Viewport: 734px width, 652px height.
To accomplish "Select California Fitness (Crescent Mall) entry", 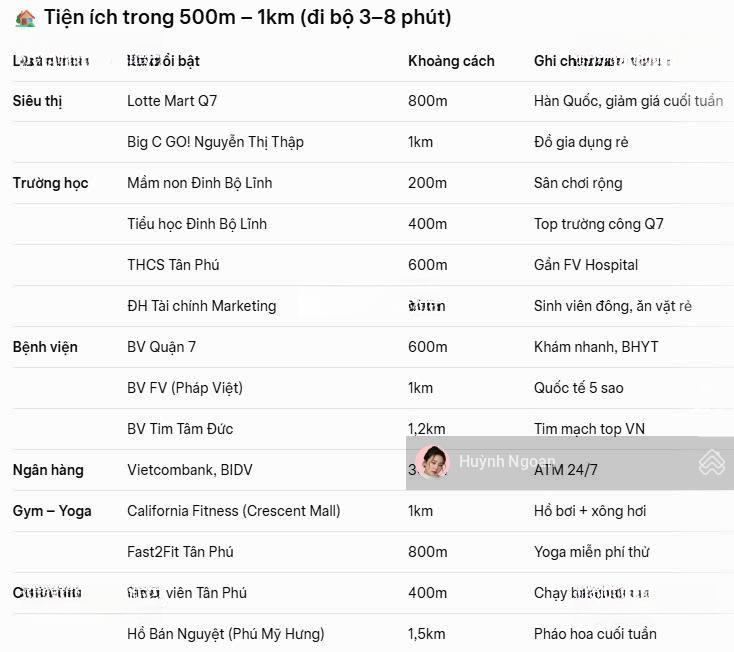I will [x=233, y=511].
